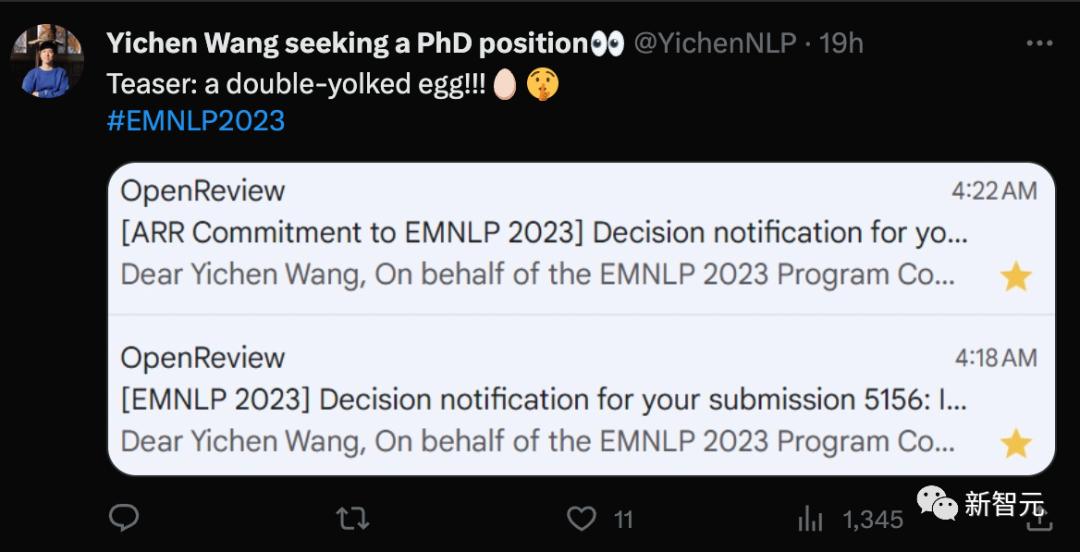The height and width of the screenshot is (552, 1080).
Task: Open the view analytics bar chart icon
Action: [810, 519]
